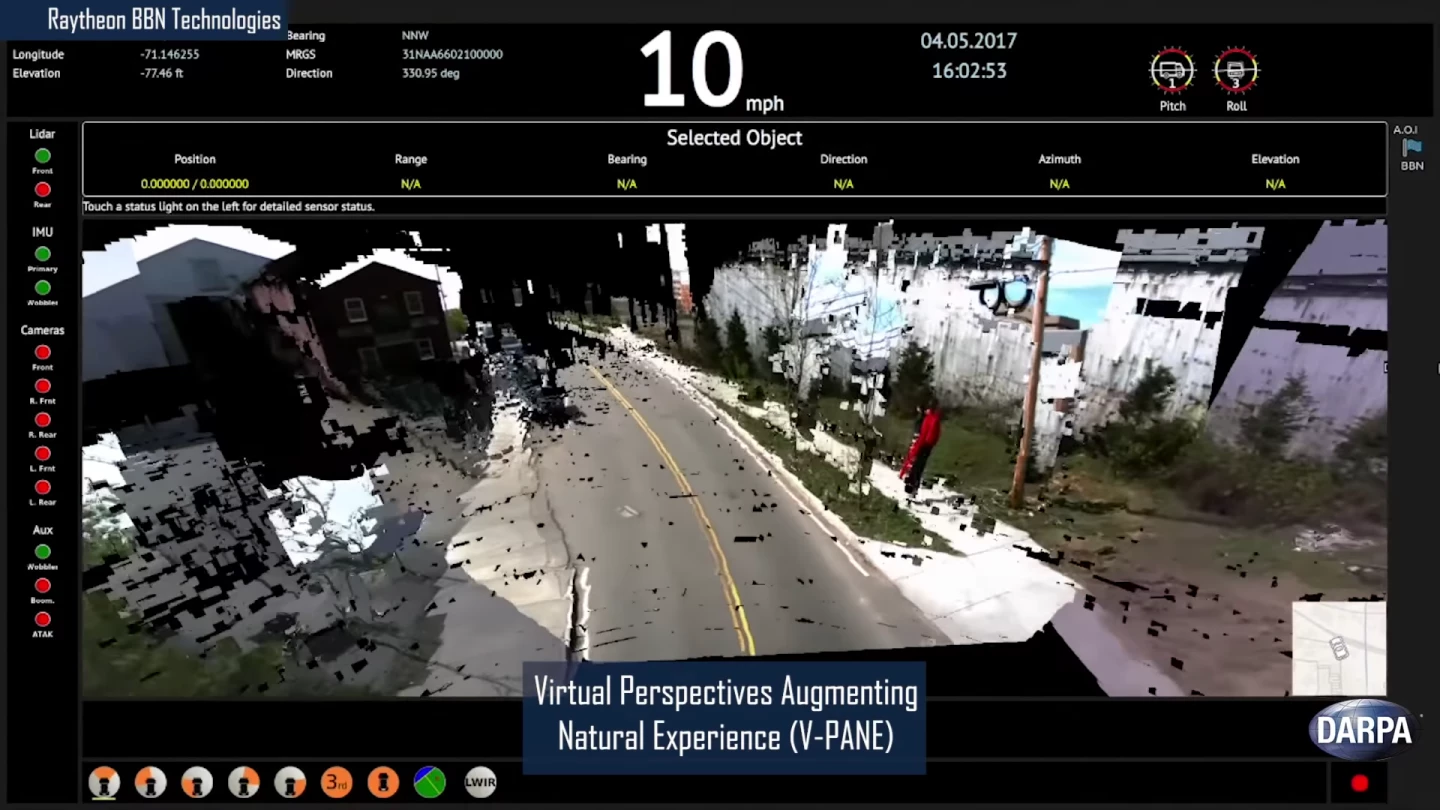Touch the Lidar Rear status light
The image size is (1440, 810).
(42, 190)
